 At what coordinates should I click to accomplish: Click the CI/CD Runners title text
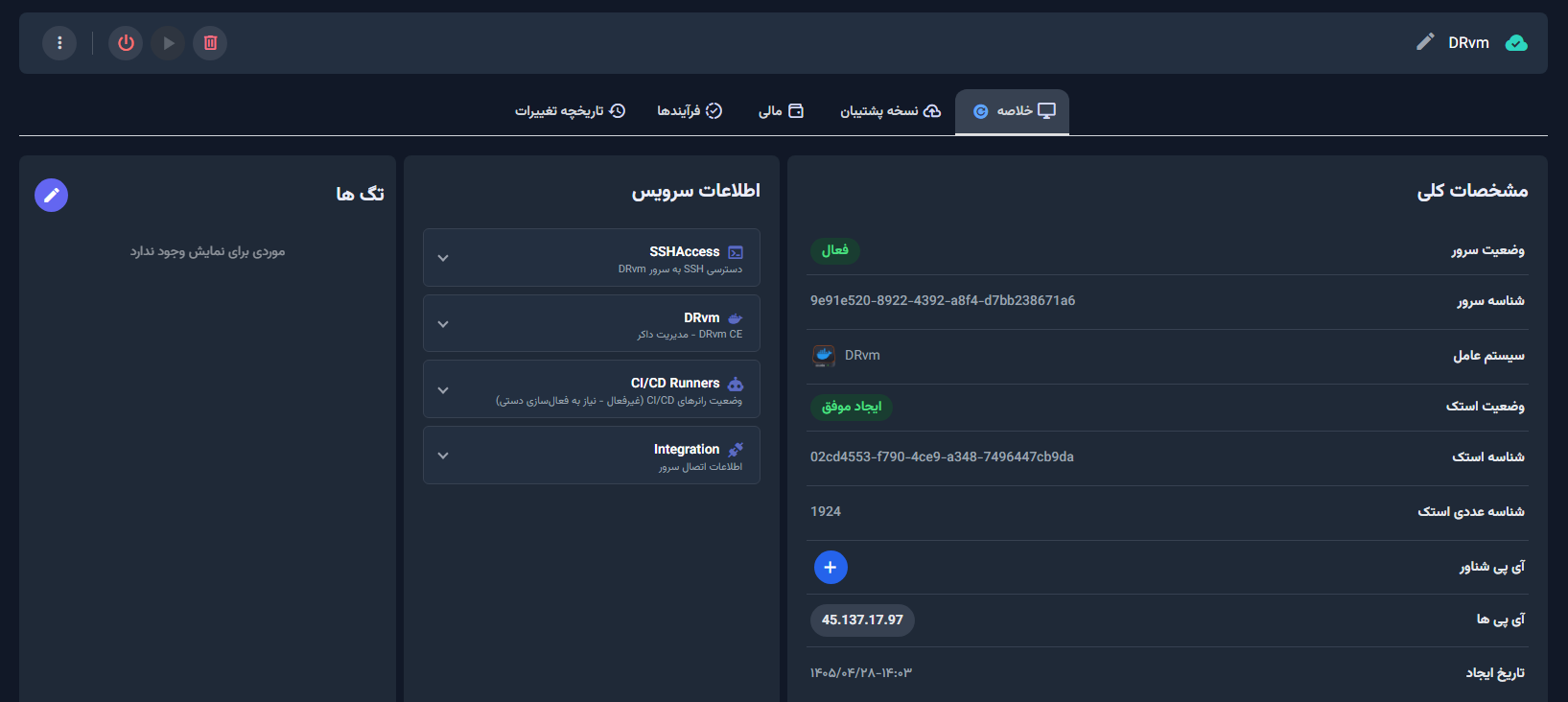click(675, 384)
